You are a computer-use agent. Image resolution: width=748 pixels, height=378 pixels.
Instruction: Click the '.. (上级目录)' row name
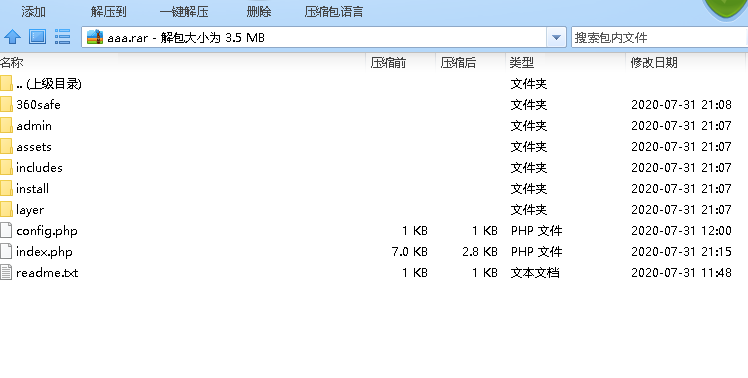(x=49, y=84)
